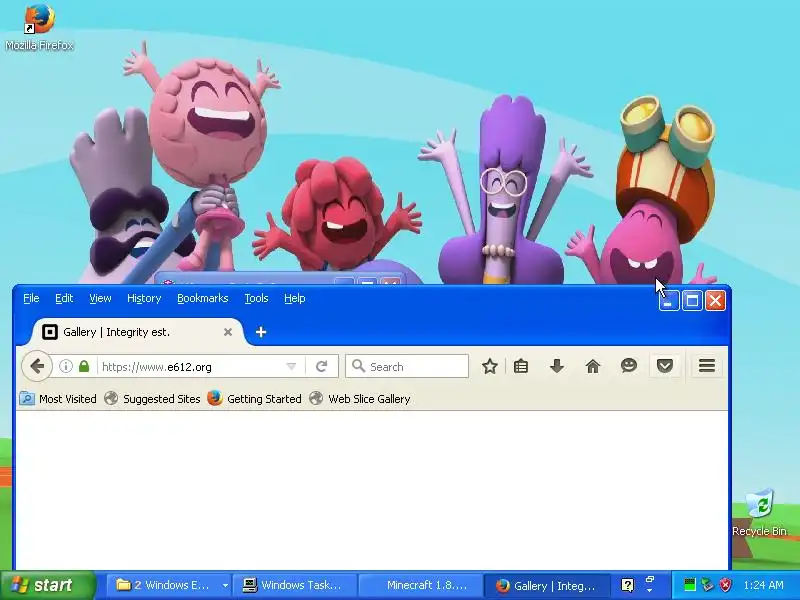Open the Bookmarks menu

coord(203,298)
